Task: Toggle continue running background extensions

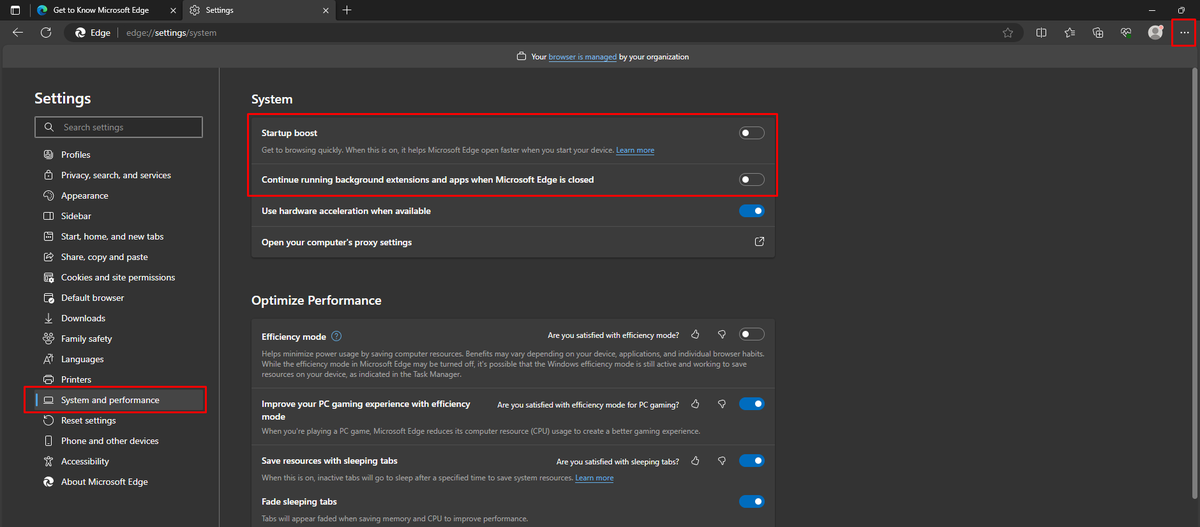Action: 752,180
